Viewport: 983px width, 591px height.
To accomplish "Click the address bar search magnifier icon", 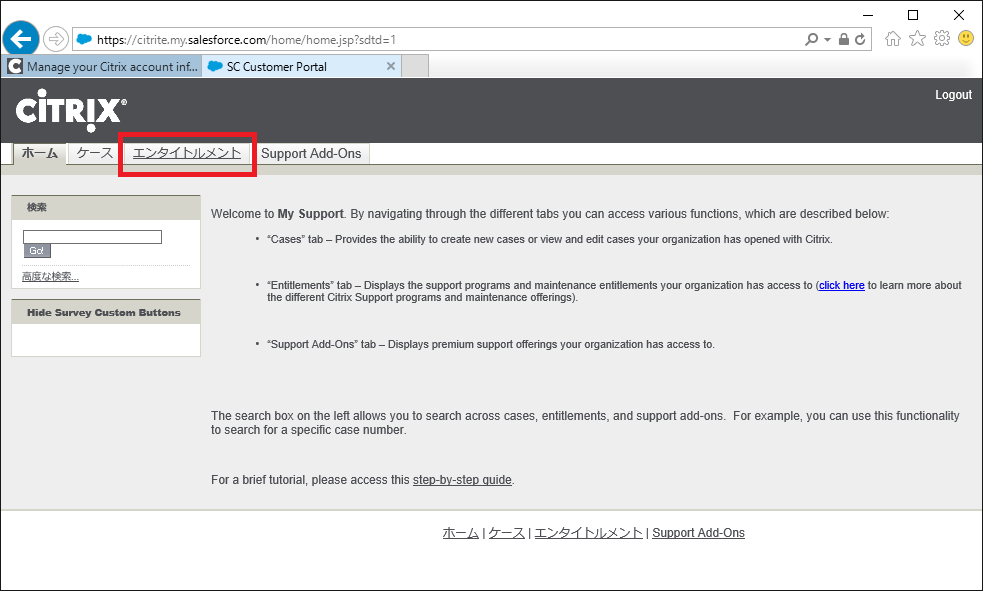I will (811, 39).
